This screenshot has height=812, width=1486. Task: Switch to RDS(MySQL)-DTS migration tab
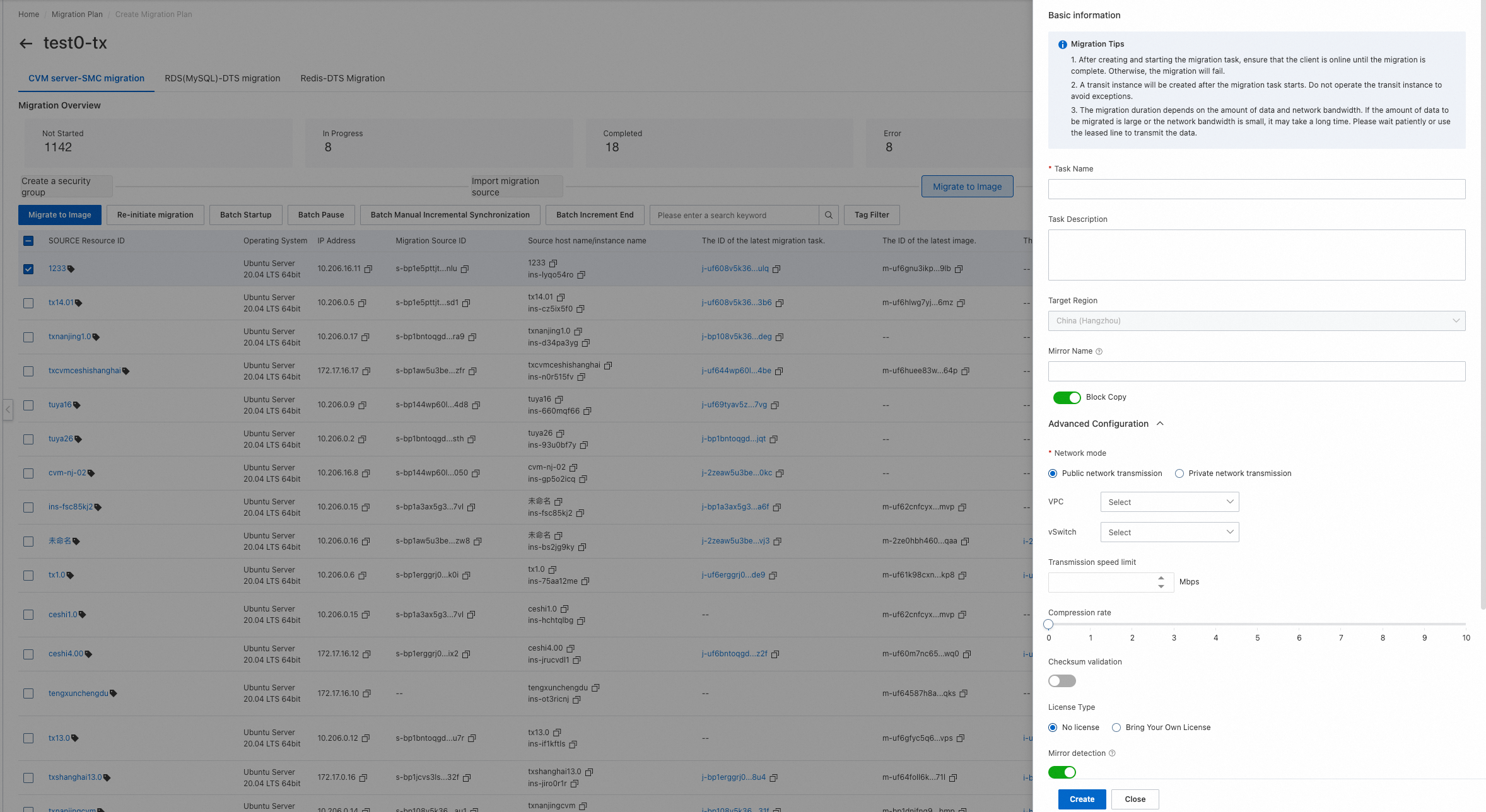coord(222,78)
